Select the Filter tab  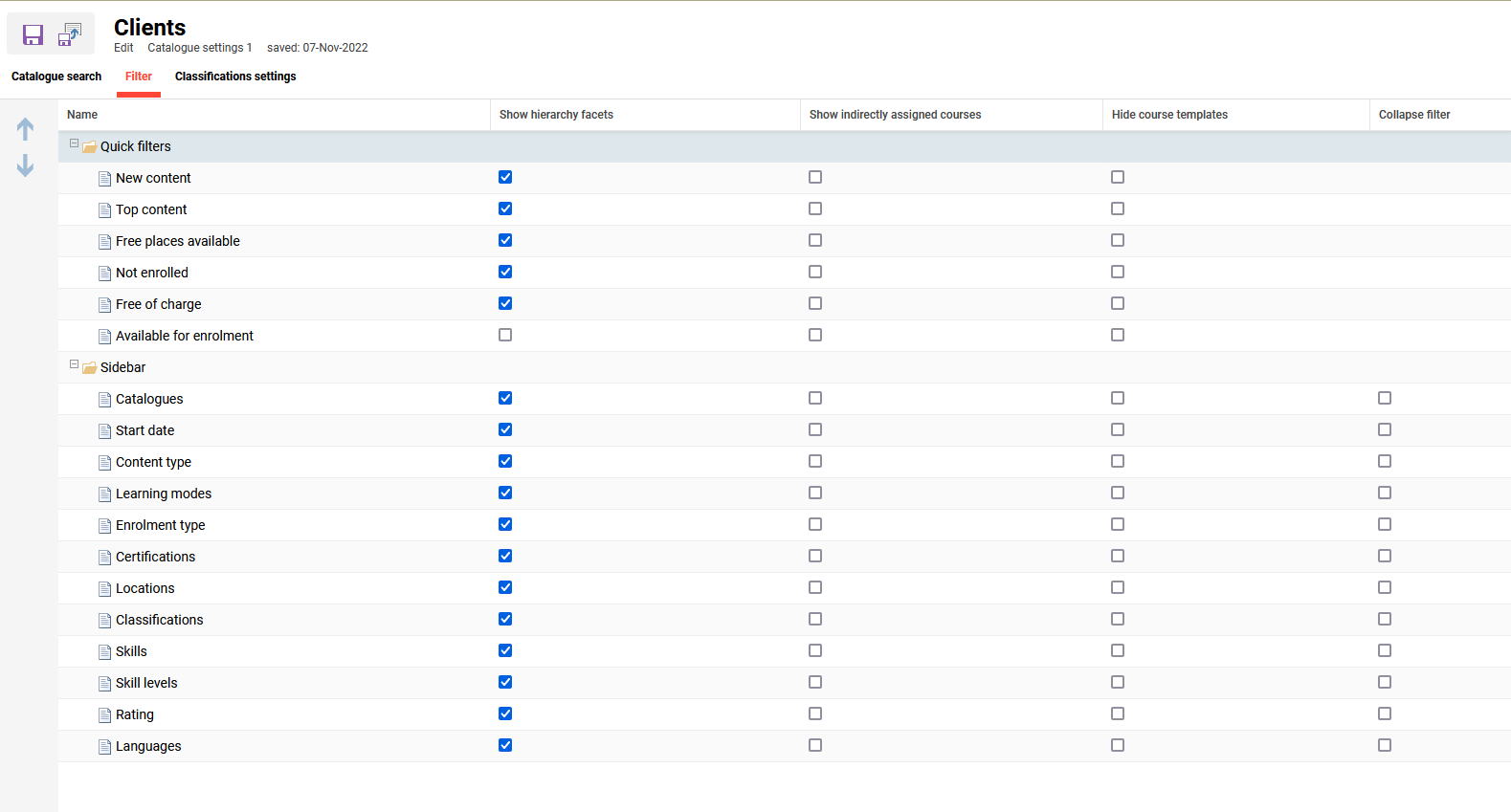(139, 77)
